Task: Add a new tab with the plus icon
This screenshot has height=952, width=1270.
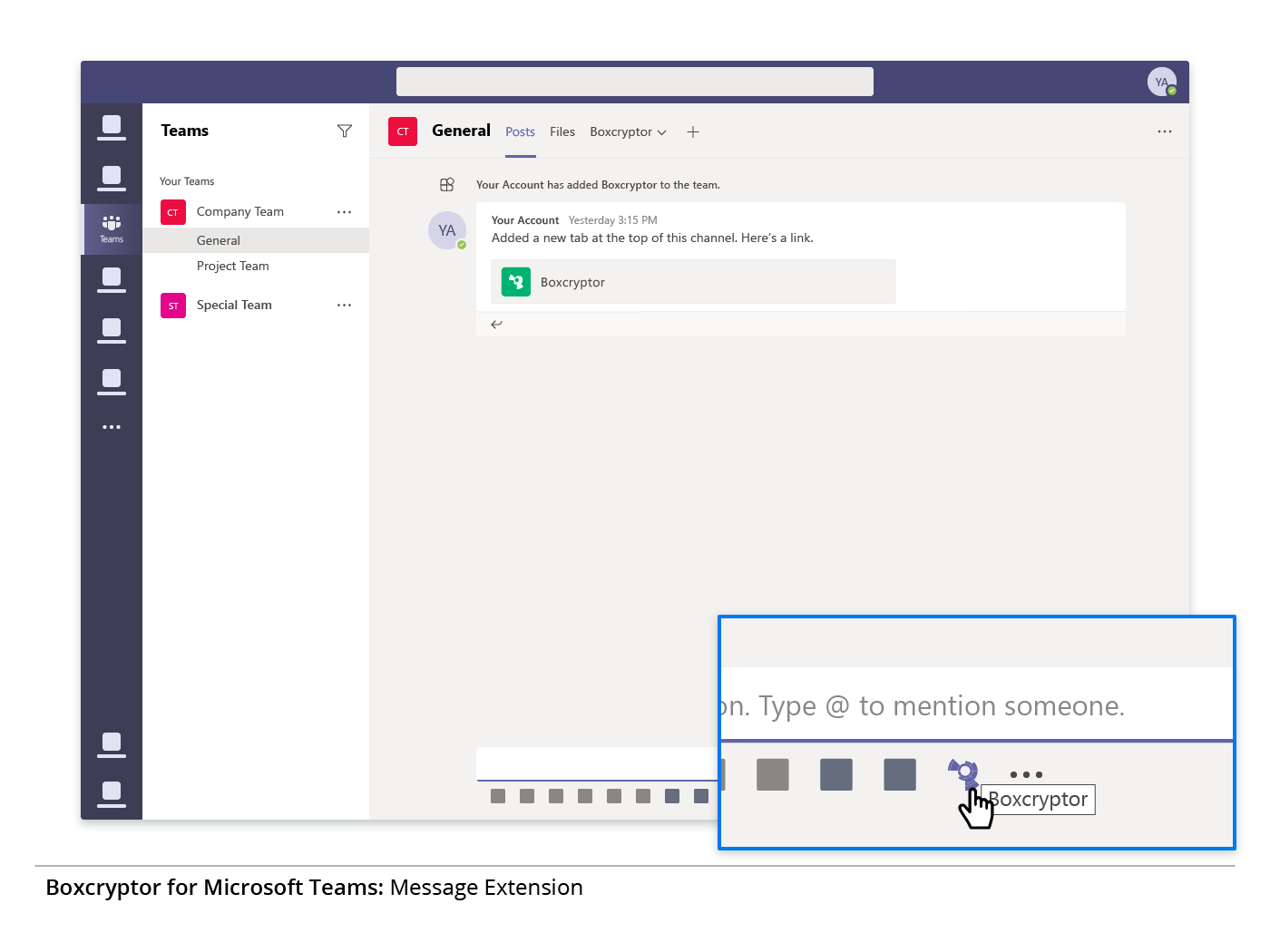Action: 693,132
